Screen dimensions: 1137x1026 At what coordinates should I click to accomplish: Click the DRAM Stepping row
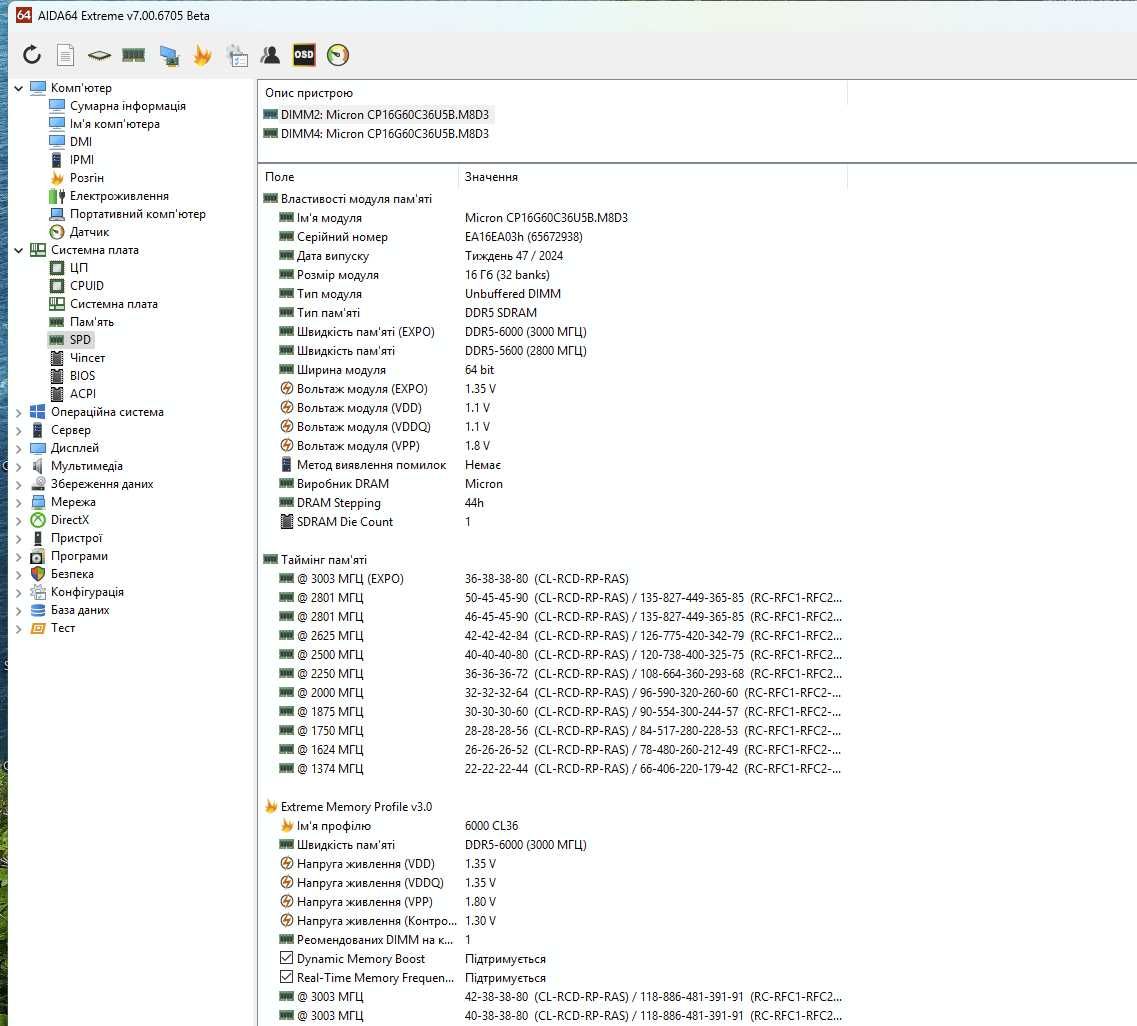point(553,502)
